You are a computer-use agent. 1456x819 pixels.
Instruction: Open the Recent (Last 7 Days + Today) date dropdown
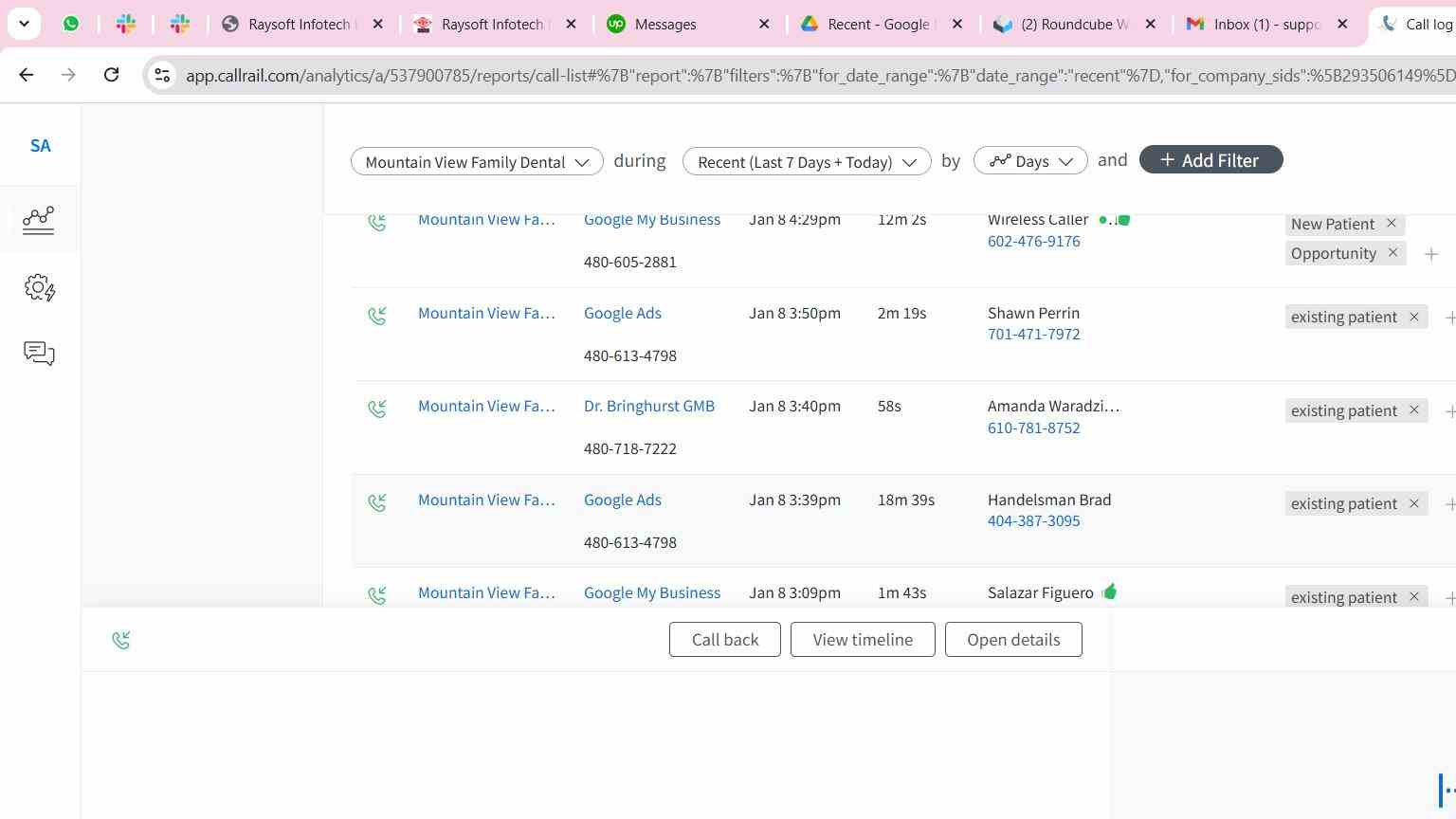(x=807, y=162)
